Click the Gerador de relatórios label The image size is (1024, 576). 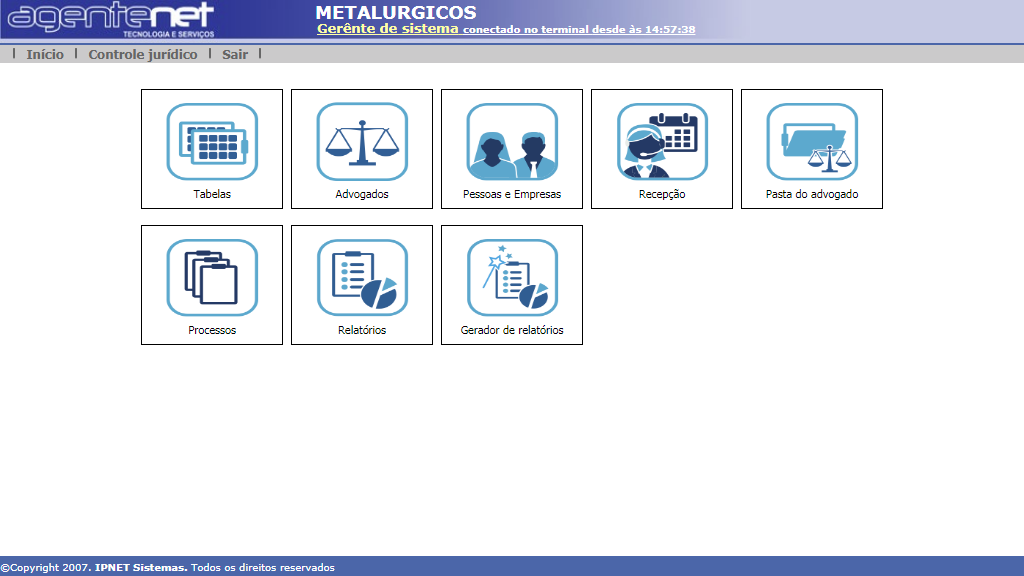(x=512, y=330)
